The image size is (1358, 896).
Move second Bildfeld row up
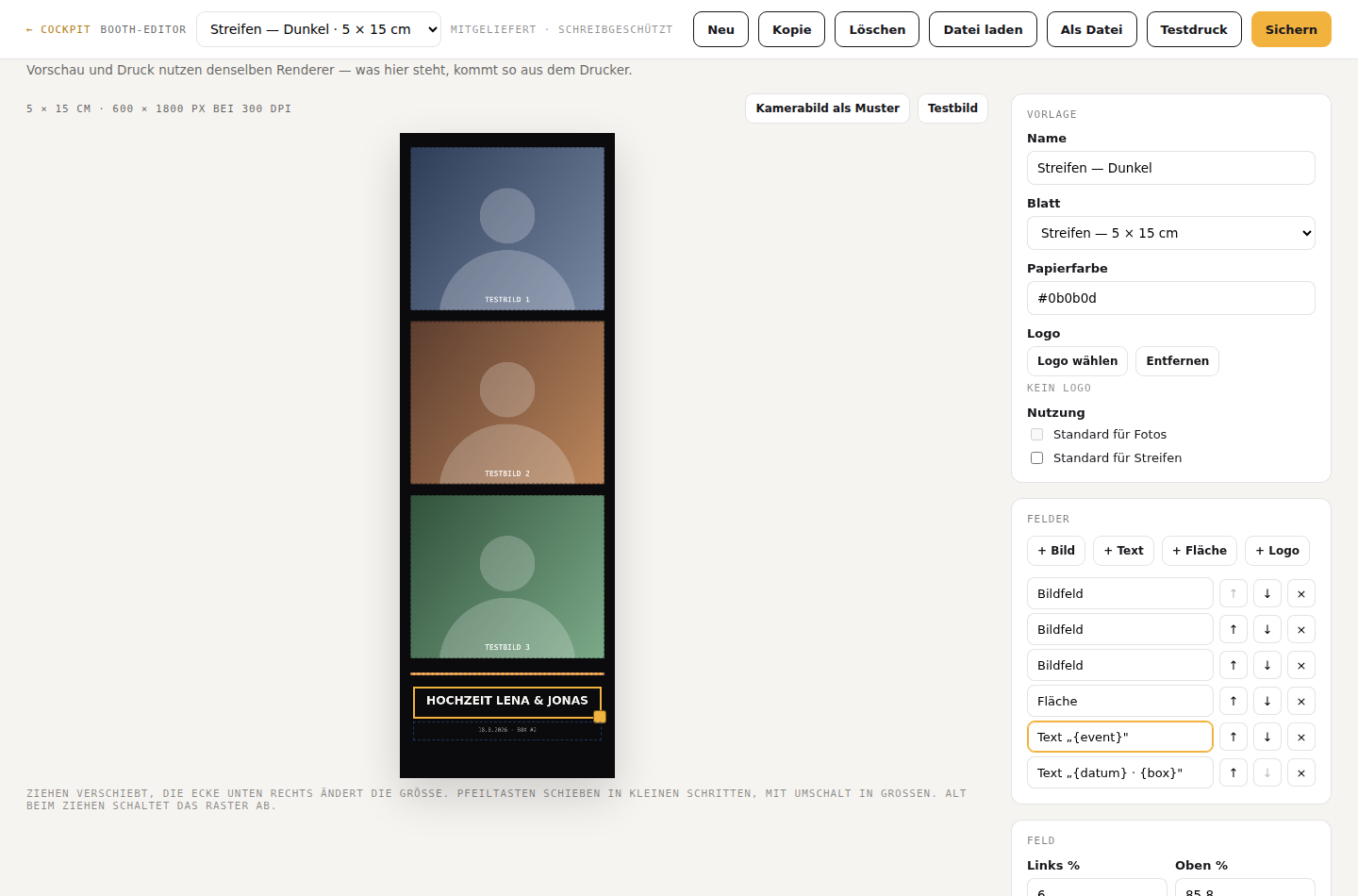tap(1233, 629)
